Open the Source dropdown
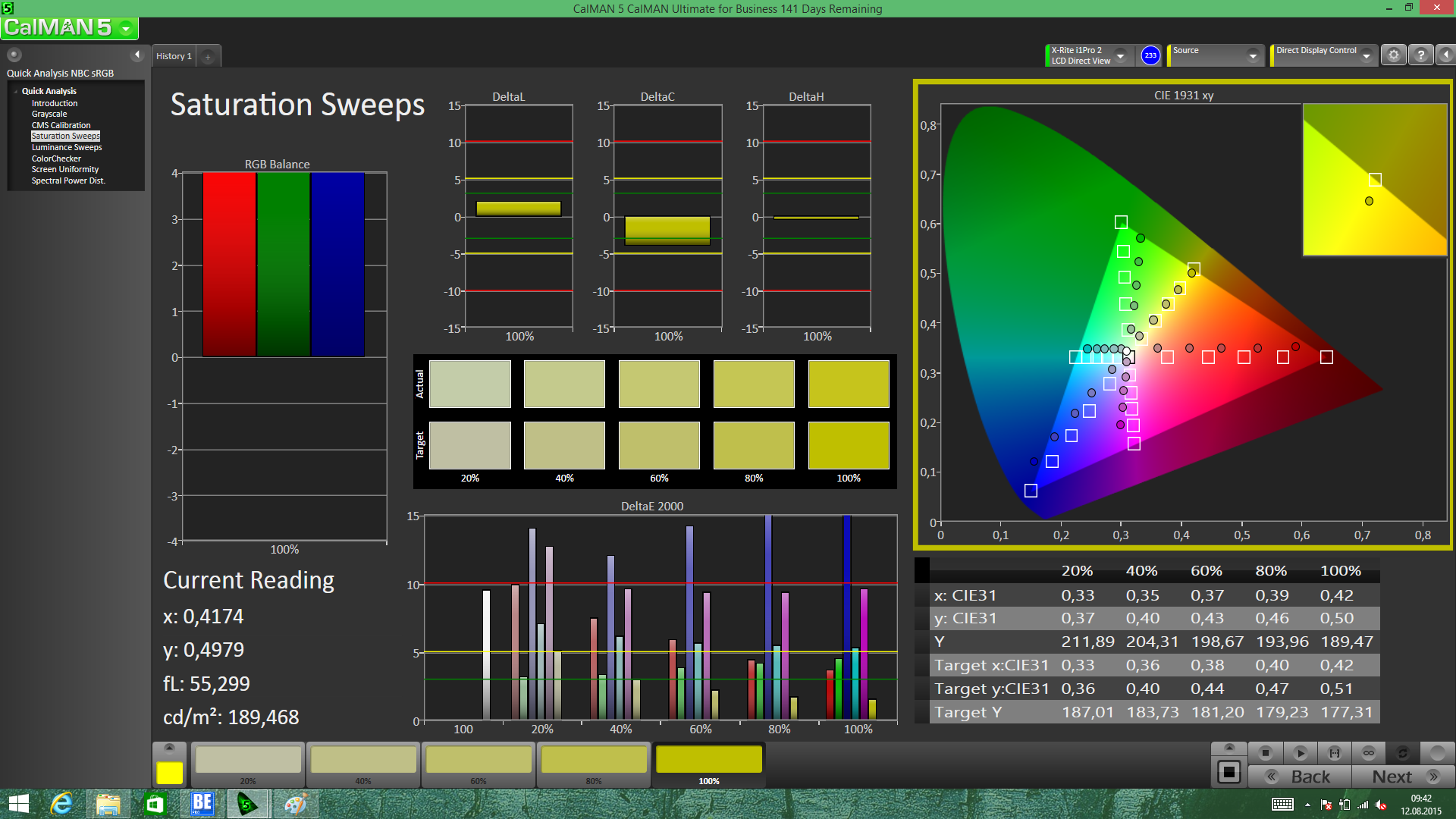Viewport: 1456px width, 819px height. 1253,55
